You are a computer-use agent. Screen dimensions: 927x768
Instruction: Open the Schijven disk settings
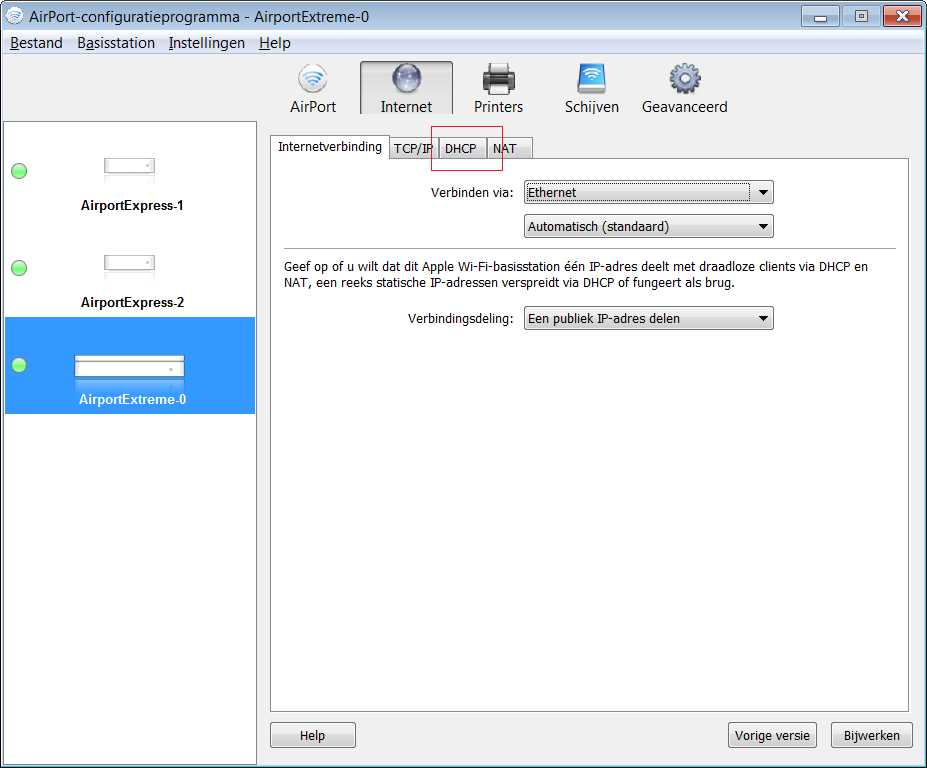591,88
